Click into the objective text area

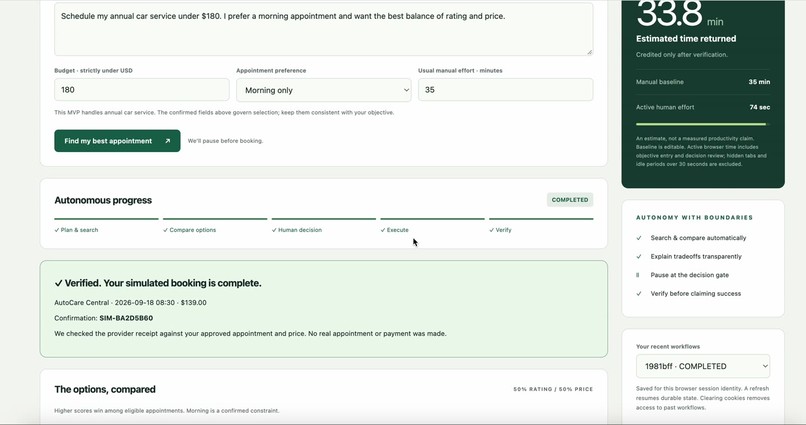pos(323,29)
